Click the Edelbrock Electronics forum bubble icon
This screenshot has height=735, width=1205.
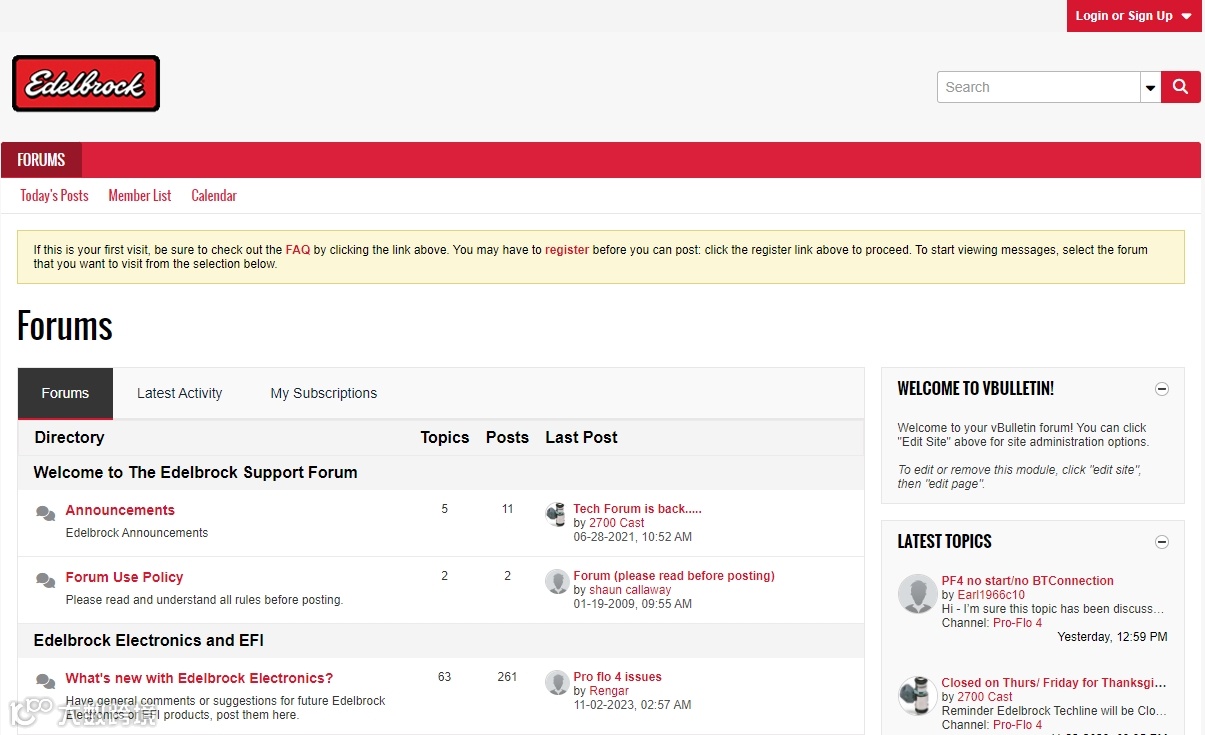point(45,682)
